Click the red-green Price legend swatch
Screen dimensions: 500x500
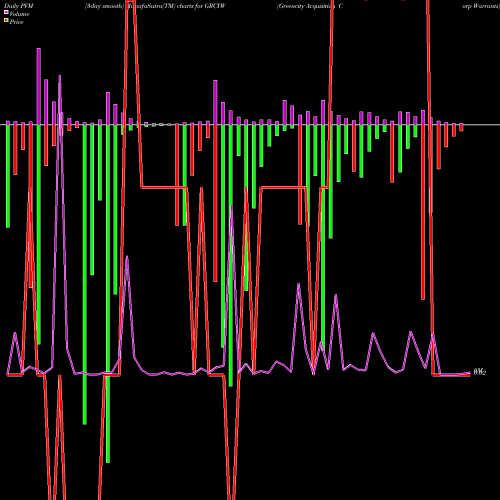coord(6,21)
